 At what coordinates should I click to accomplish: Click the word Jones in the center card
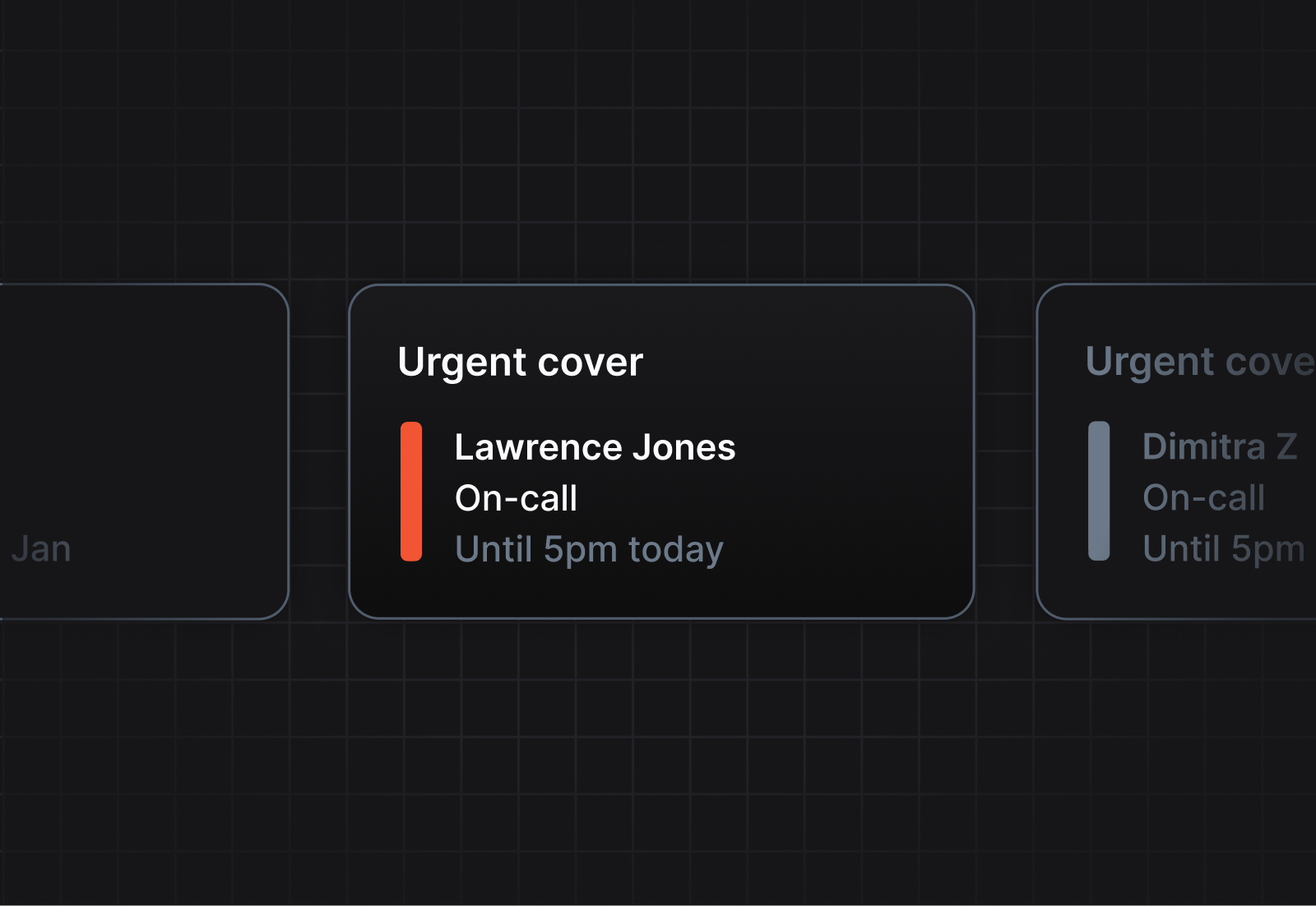(x=683, y=448)
